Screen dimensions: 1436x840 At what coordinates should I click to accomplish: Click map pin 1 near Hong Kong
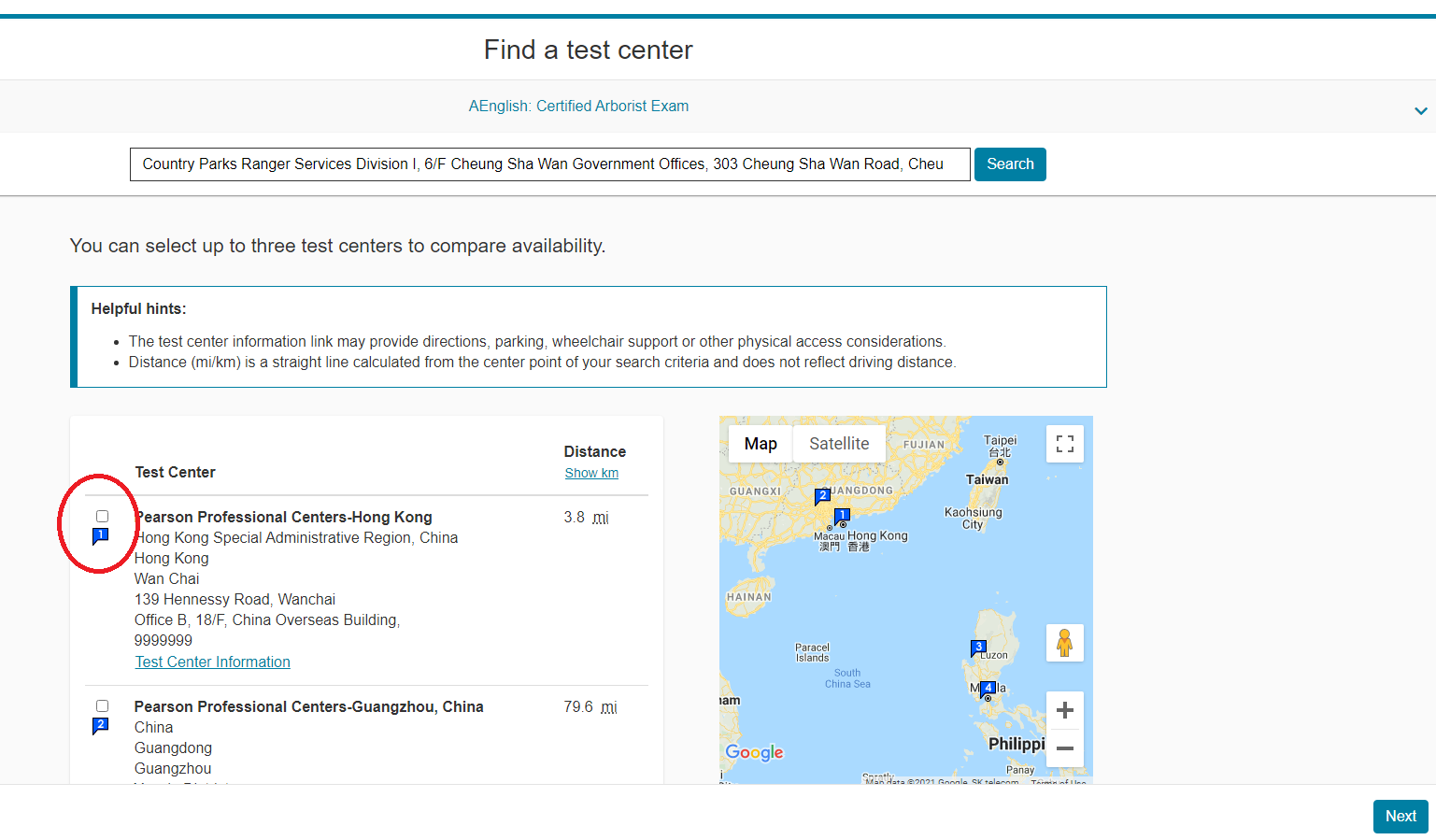842,515
